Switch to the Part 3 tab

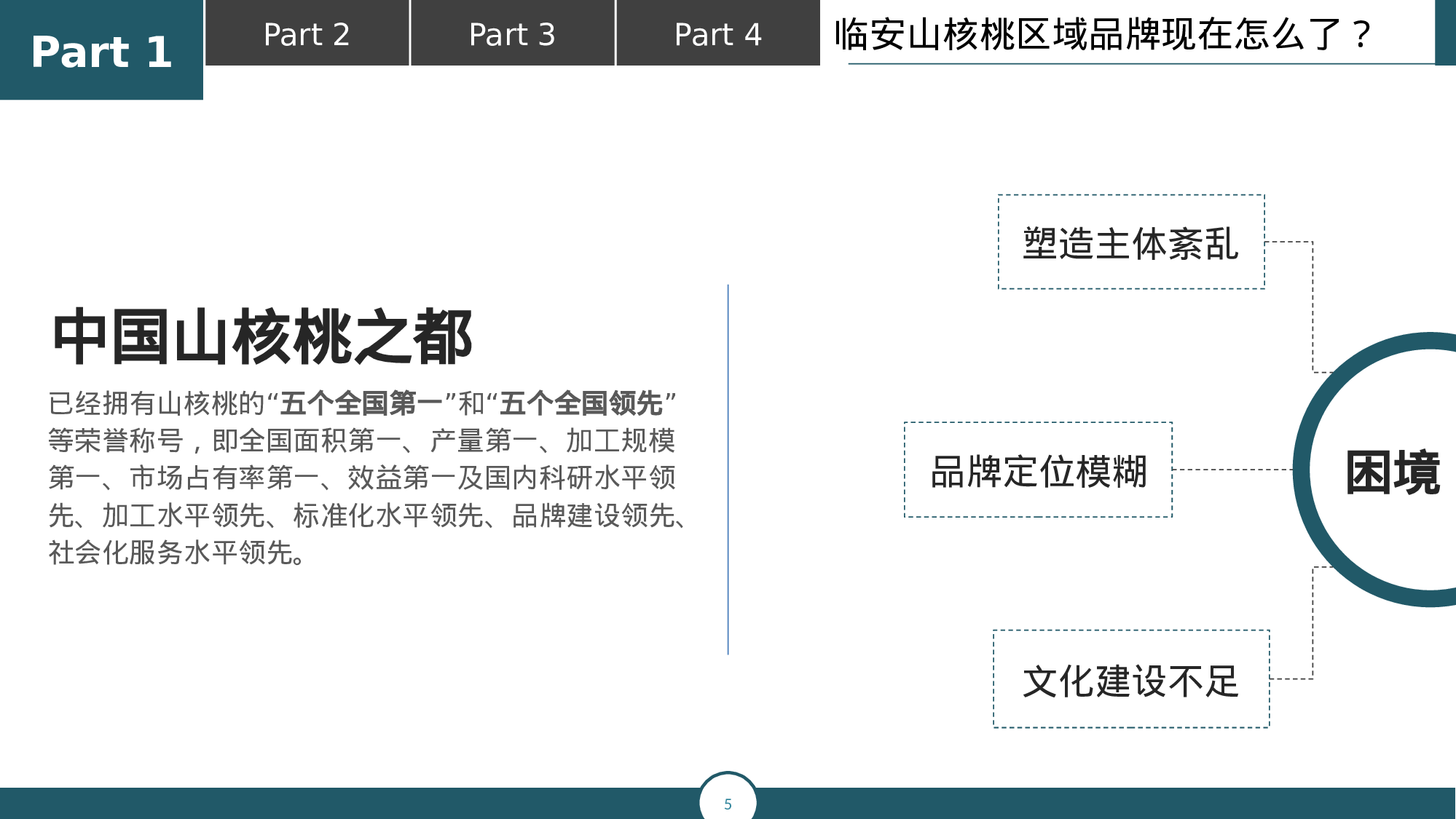click(512, 35)
